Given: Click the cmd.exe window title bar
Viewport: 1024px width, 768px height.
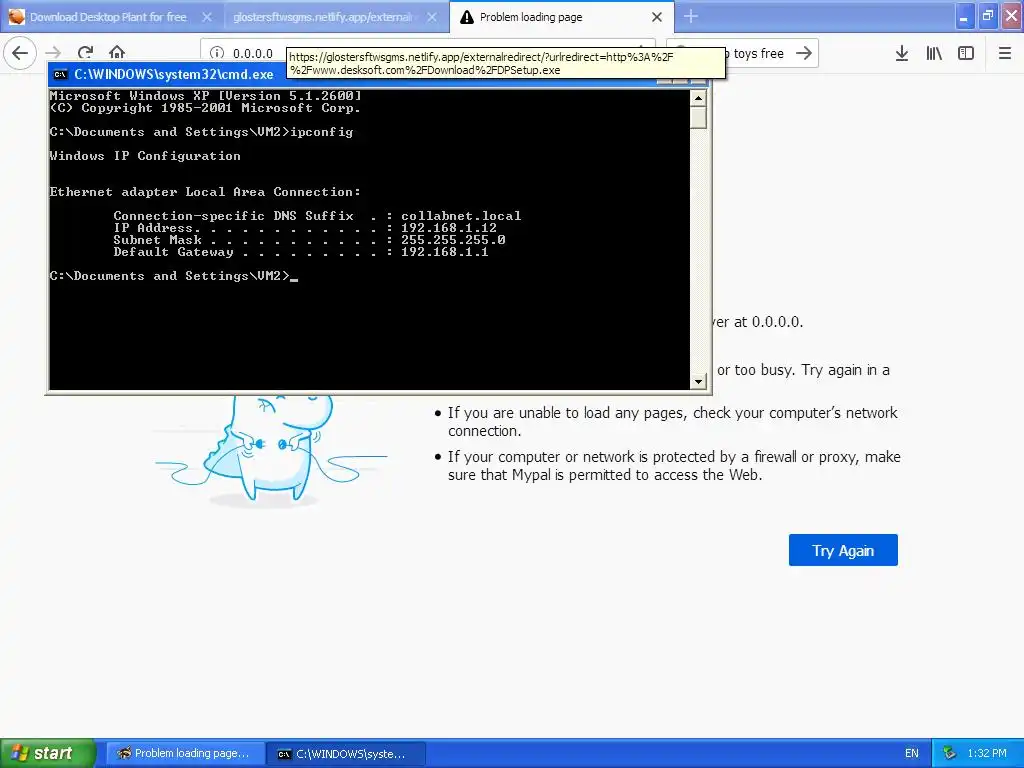Looking at the screenshot, I should [379, 74].
